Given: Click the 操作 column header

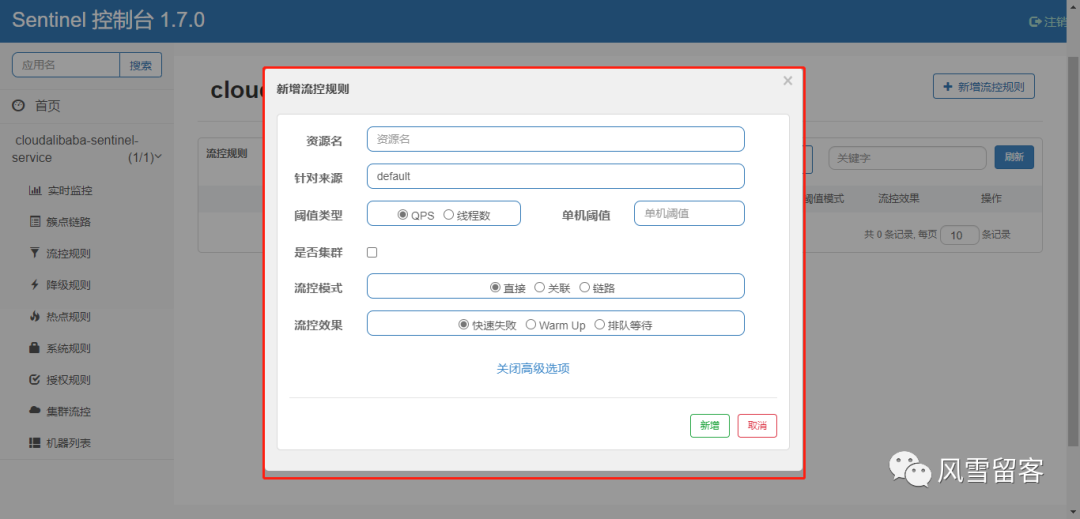Looking at the screenshot, I should (x=991, y=198).
